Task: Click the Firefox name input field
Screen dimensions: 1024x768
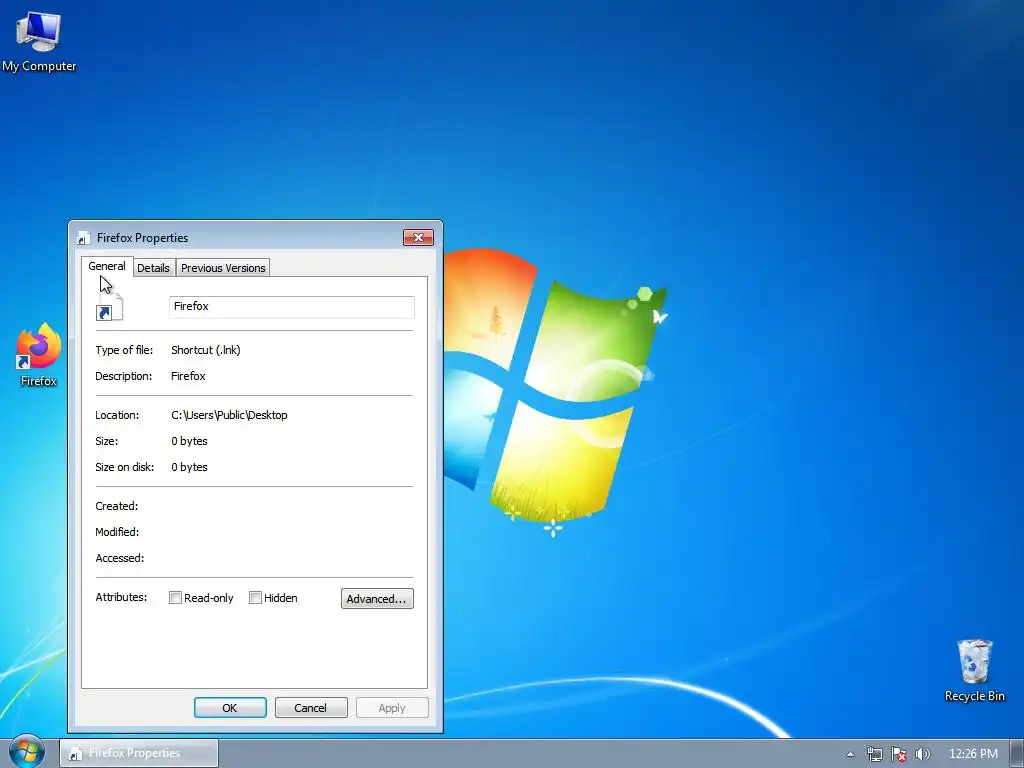Action: (291, 307)
